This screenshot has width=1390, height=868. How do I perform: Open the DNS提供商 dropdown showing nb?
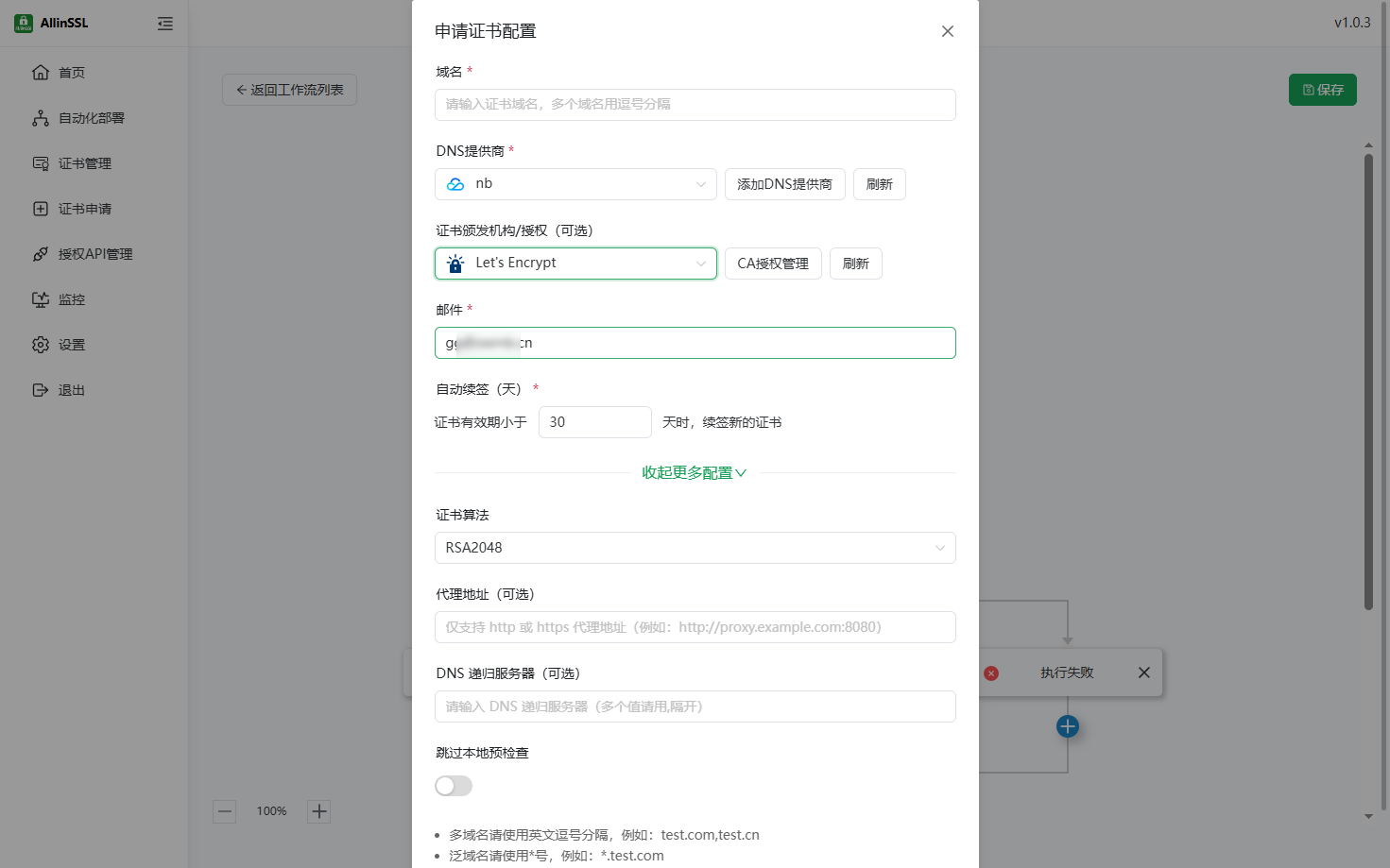coord(575,184)
